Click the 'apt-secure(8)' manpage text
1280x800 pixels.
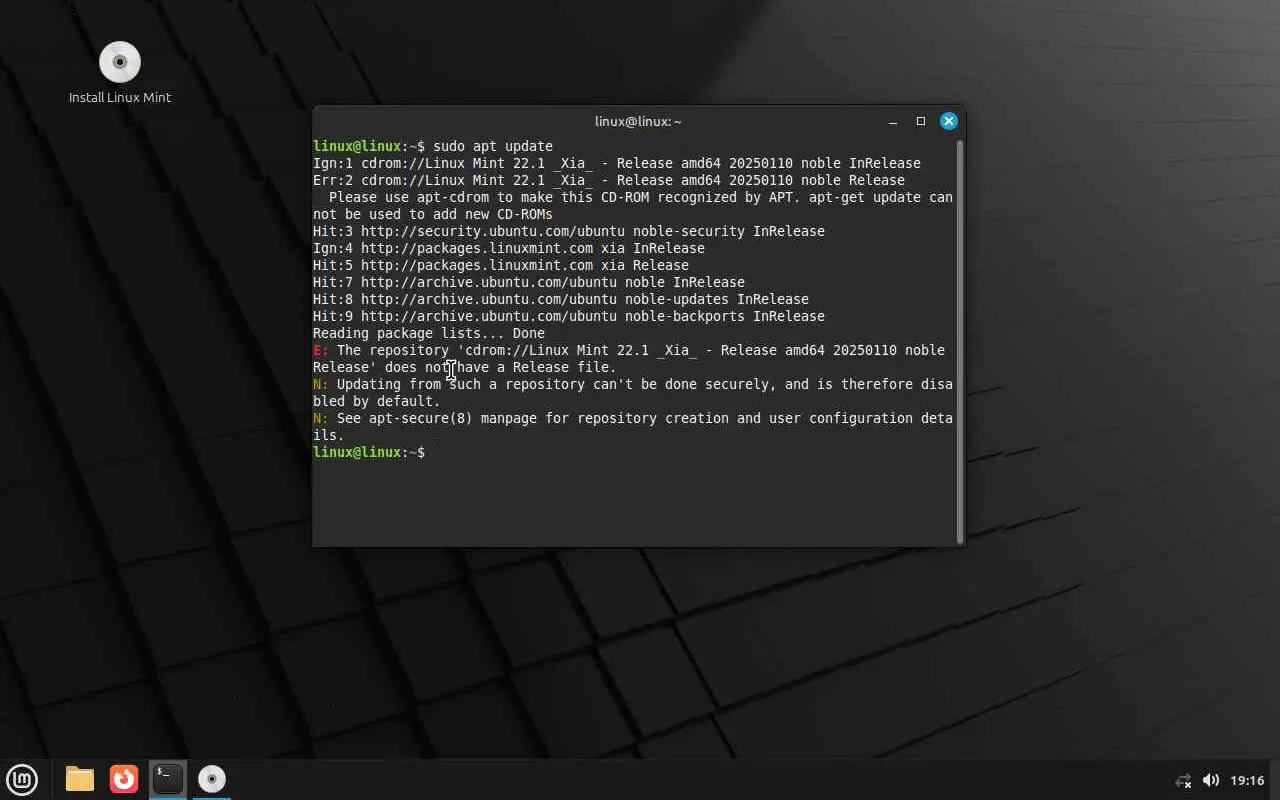421,418
